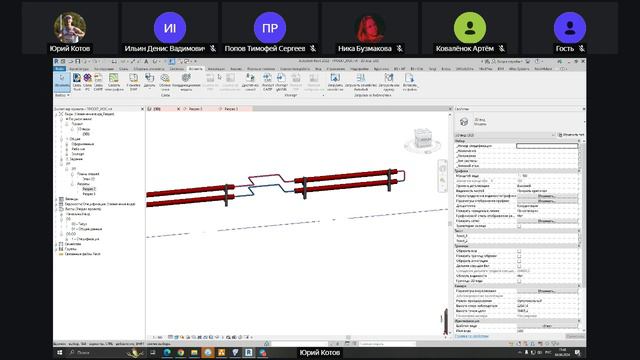Viewport: 640px width, 360px height.
Task: Click the Координационная модель ribbon icon
Action: point(186,81)
